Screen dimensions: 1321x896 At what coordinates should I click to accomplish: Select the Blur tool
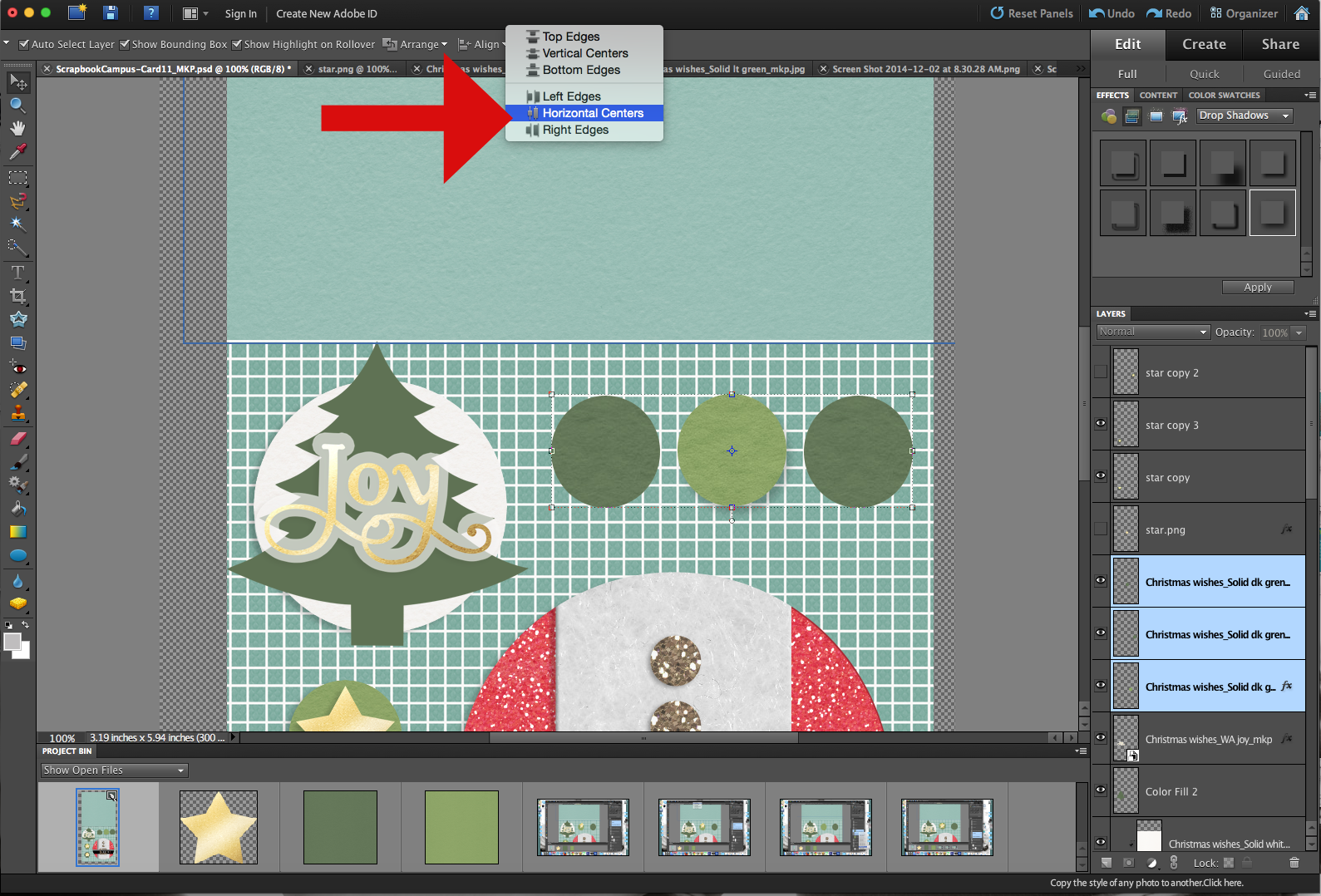pyautogui.click(x=17, y=581)
